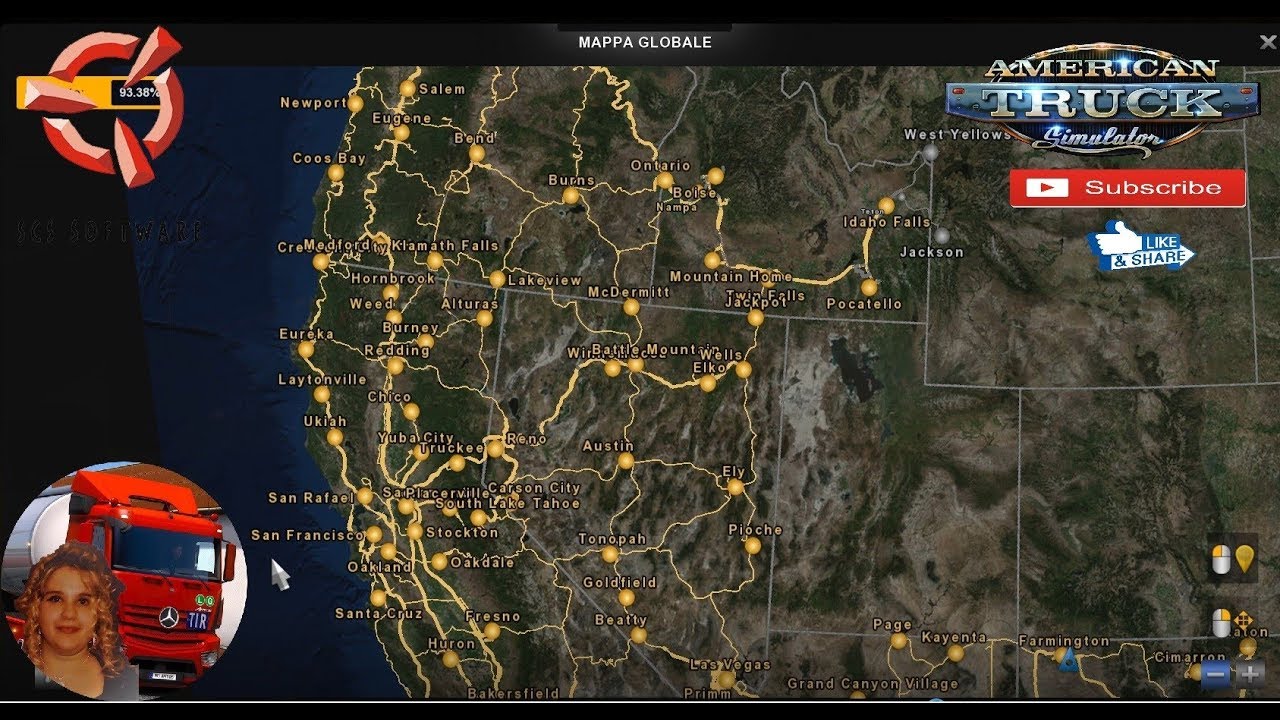Select the Truckee city marker
Screen dimensions: 1280x720
tap(457, 463)
